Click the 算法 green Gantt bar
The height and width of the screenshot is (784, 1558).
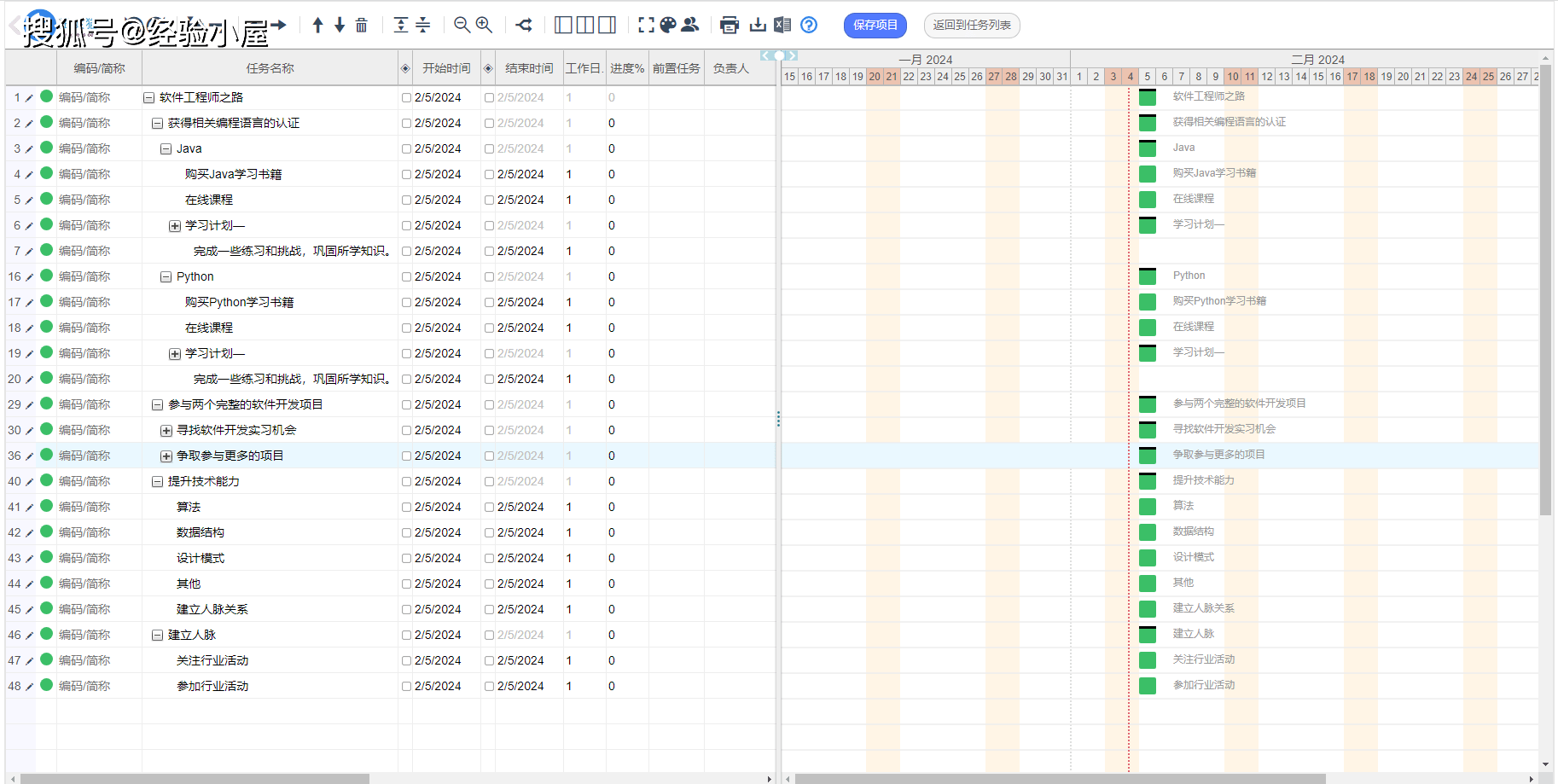point(1148,507)
